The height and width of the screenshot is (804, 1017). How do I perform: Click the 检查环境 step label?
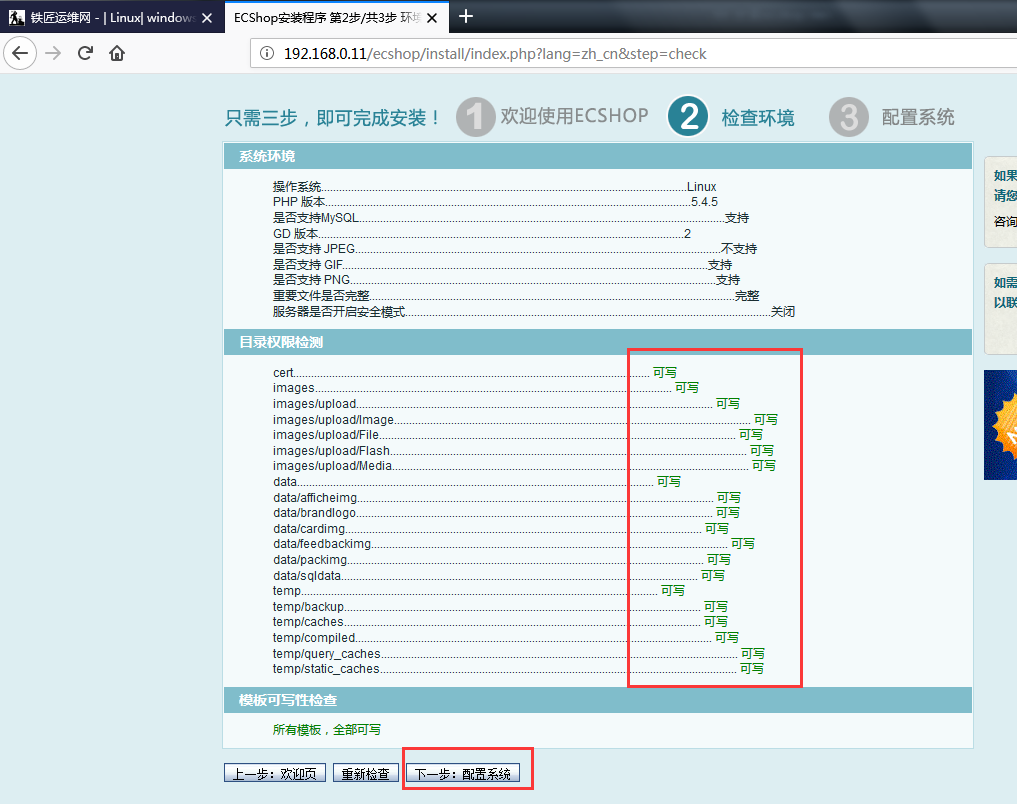click(758, 118)
